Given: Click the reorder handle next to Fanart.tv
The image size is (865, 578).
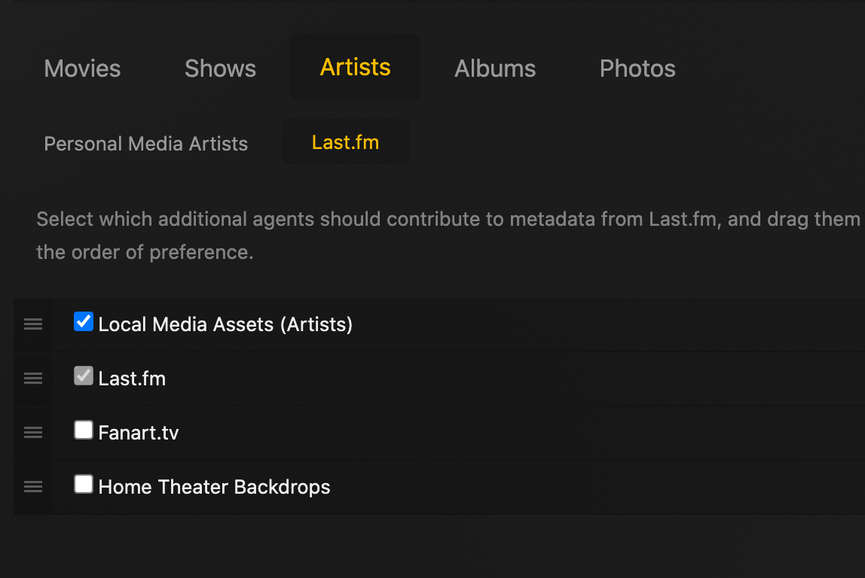Looking at the screenshot, I should pyautogui.click(x=33, y=432).
